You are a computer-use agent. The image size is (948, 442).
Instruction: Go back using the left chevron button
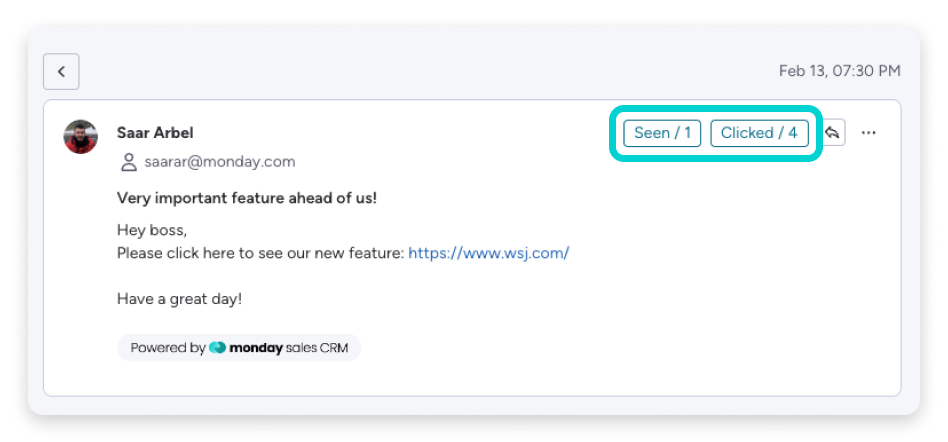coord(61,71)
